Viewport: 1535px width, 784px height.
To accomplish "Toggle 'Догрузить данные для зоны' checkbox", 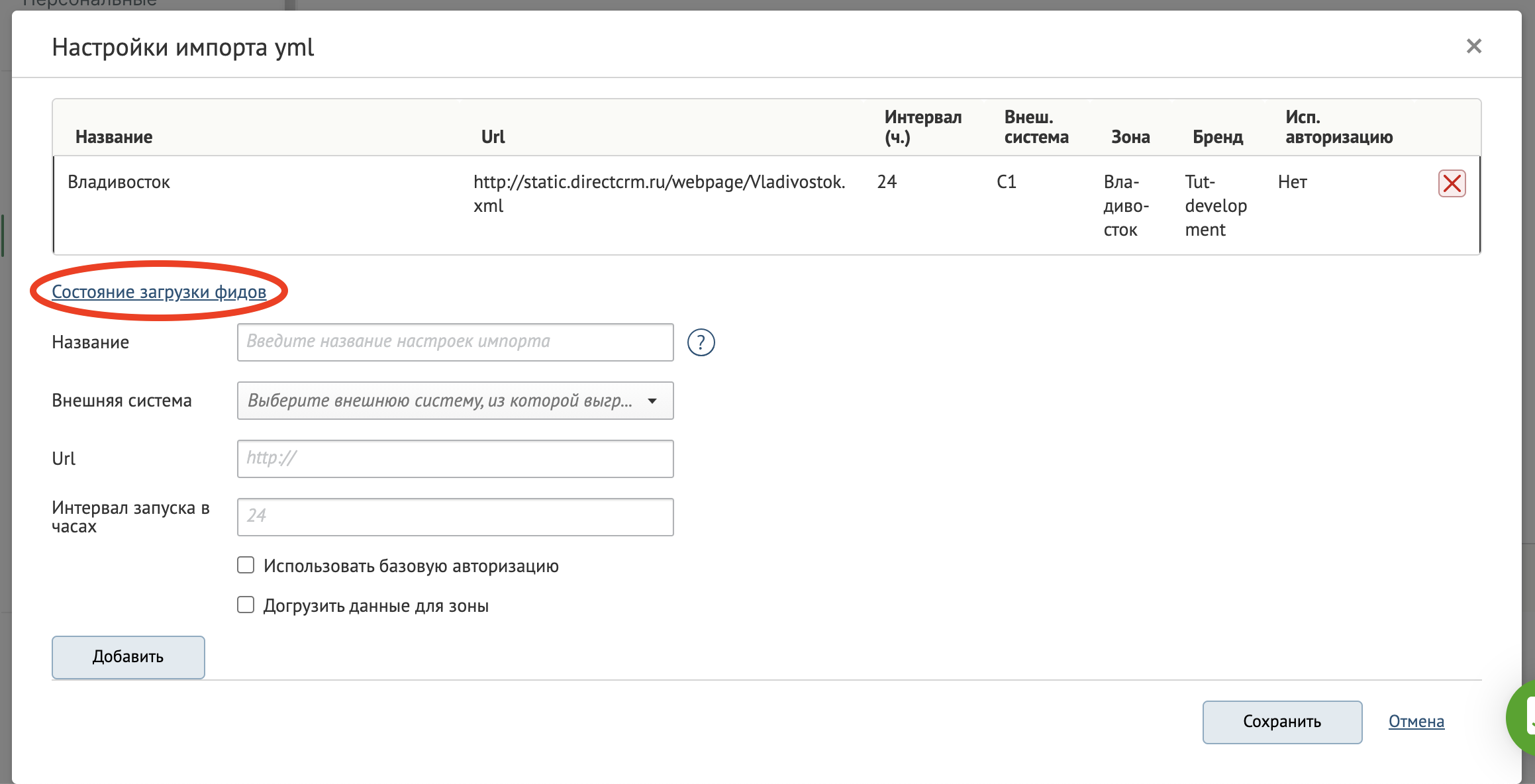I will 246,605.
